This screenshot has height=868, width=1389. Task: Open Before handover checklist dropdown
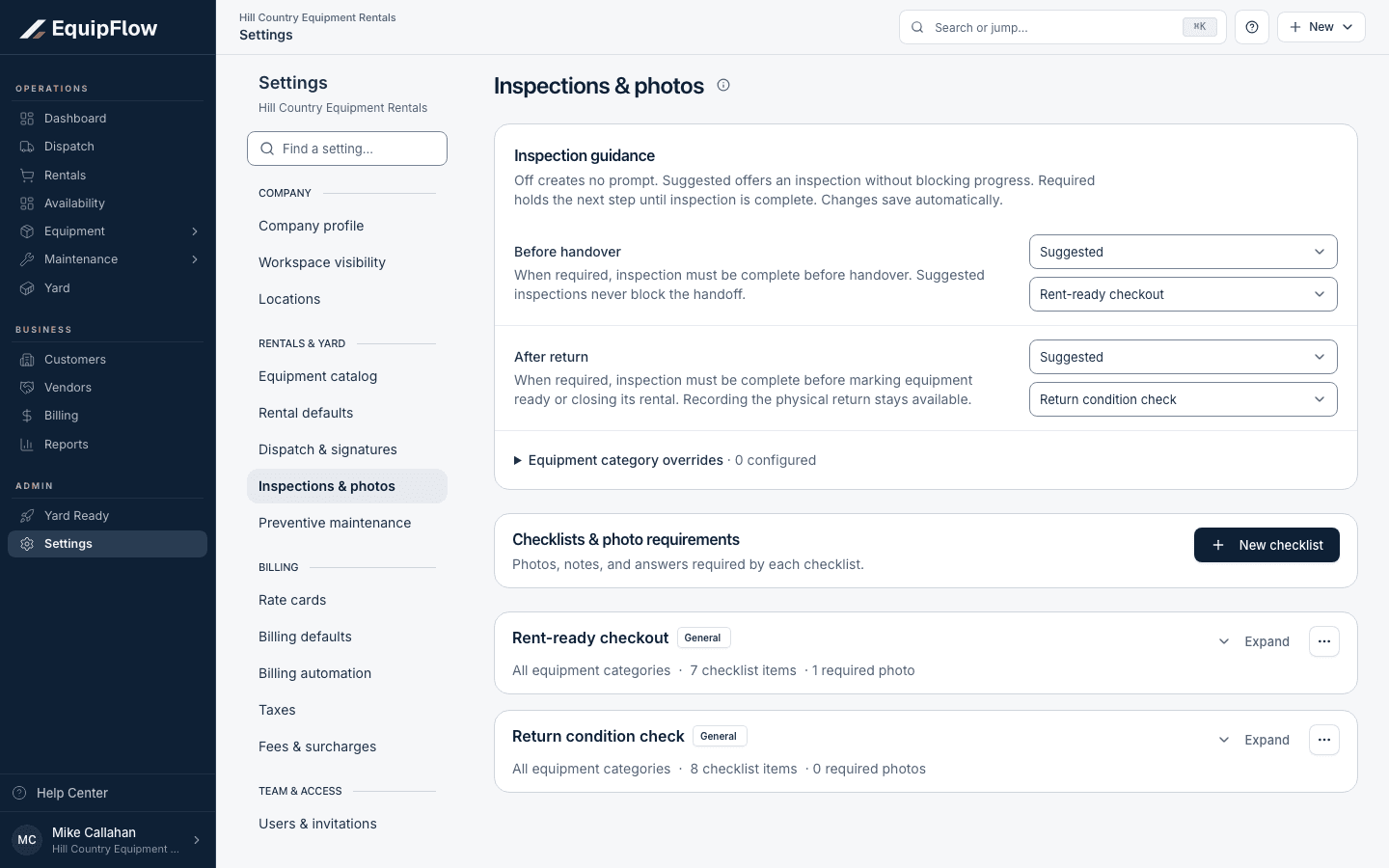[1184, 294]
